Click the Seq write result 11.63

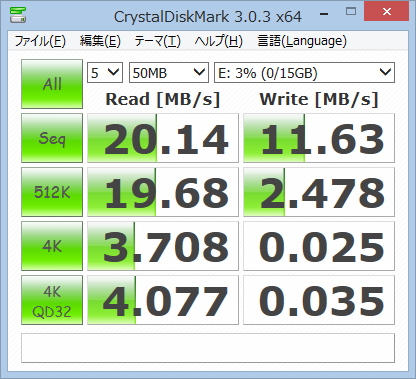[319, 138]
